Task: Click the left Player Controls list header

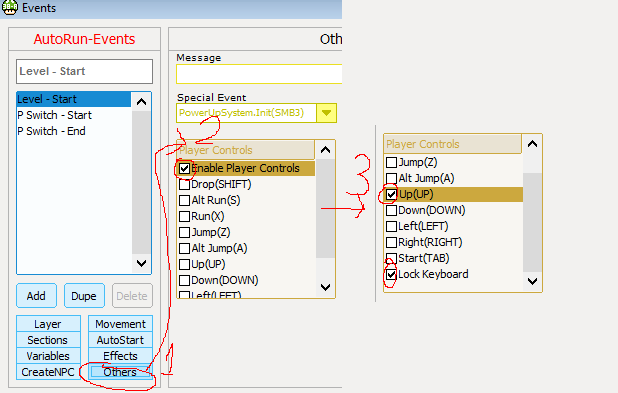Action: point(246,150)
